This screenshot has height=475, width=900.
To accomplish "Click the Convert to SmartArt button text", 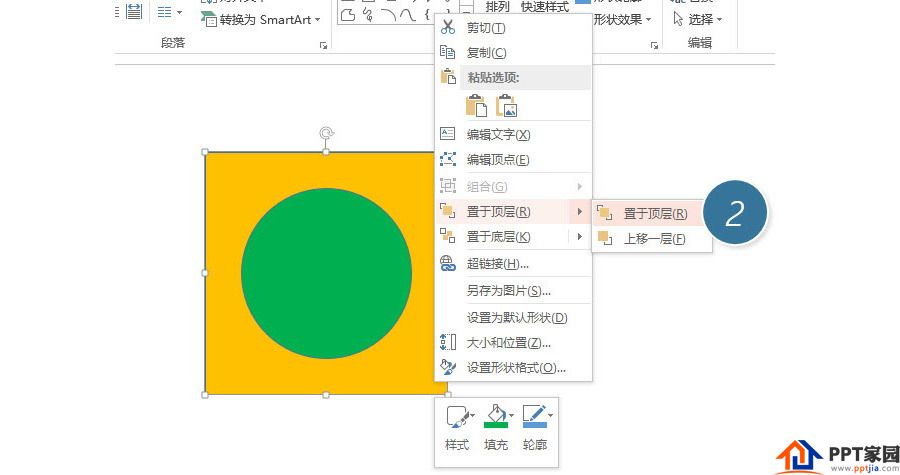I will 265,20.
